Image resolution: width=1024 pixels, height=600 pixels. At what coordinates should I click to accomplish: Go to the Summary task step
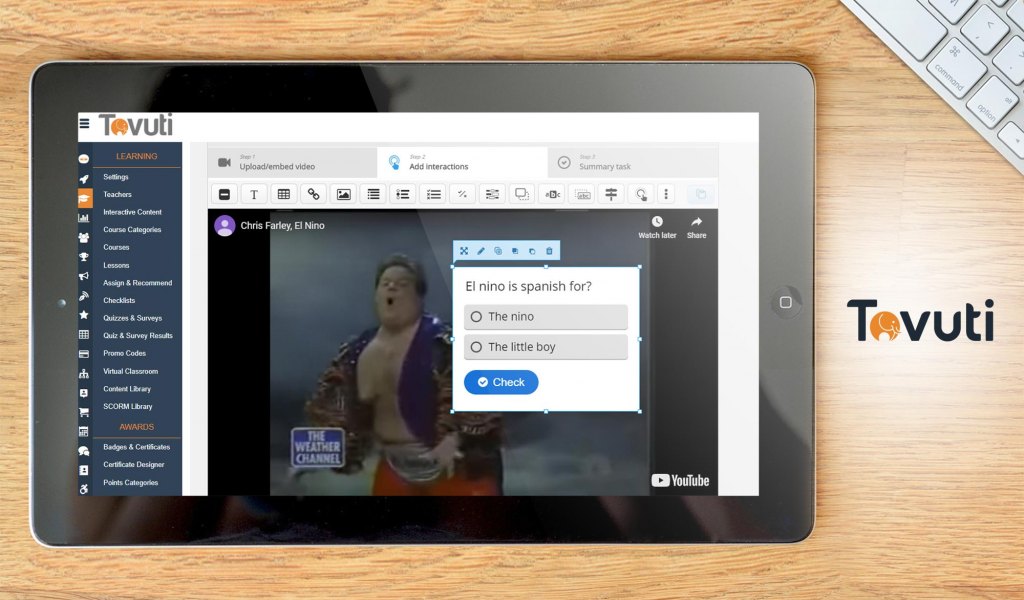tap(631, 162)
